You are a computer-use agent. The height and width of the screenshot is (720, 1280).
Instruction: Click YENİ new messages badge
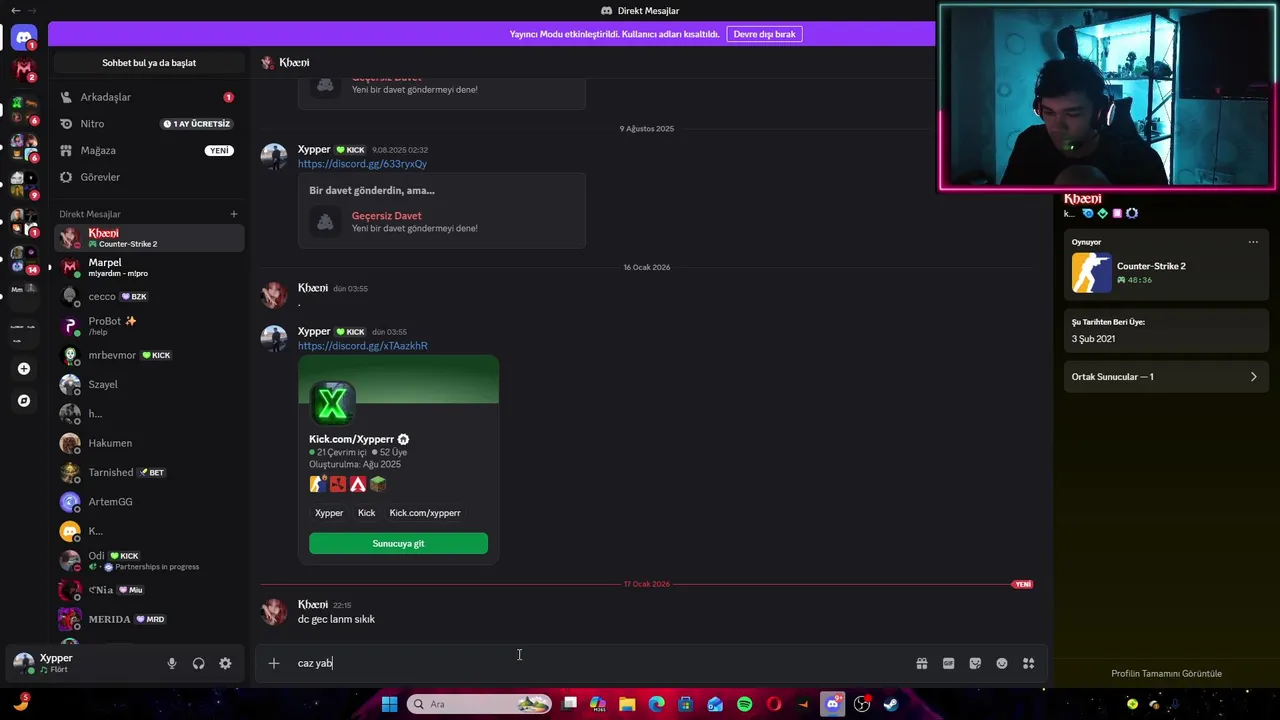pyautogui.click(x=1022, y=584)
